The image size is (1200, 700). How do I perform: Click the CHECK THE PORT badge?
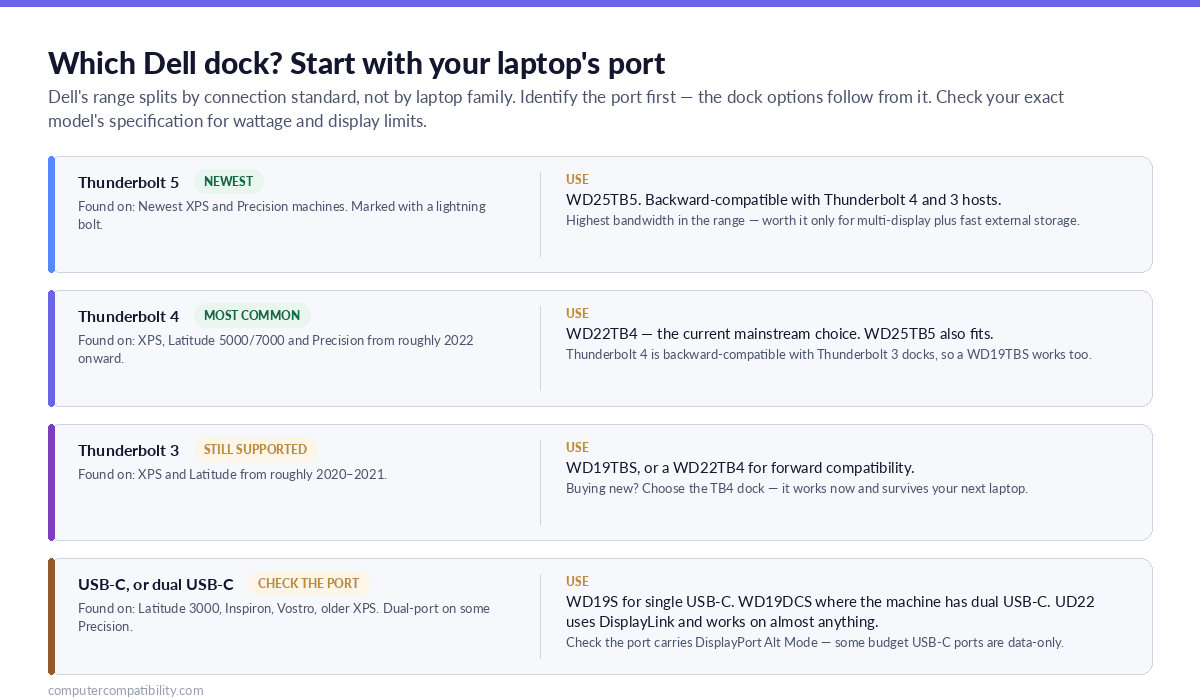click(x=309, y=584)
